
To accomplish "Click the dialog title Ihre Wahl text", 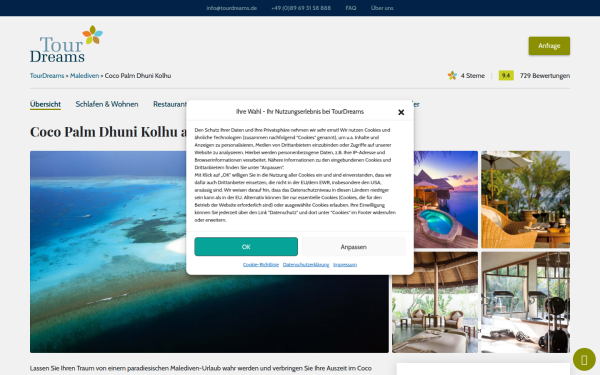I will (x=300, y=112).
